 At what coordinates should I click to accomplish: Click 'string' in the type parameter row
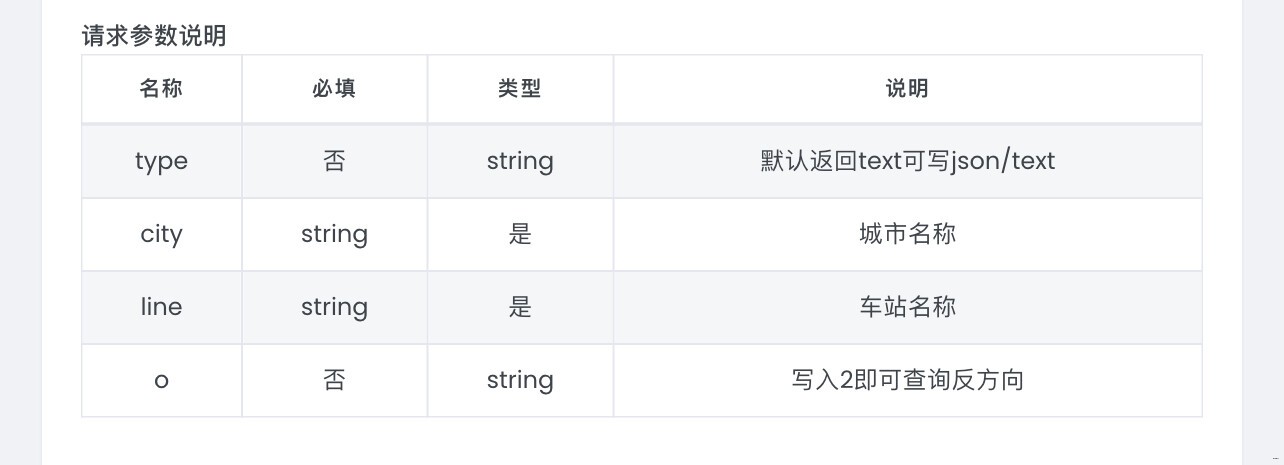(x=520, y=161)
